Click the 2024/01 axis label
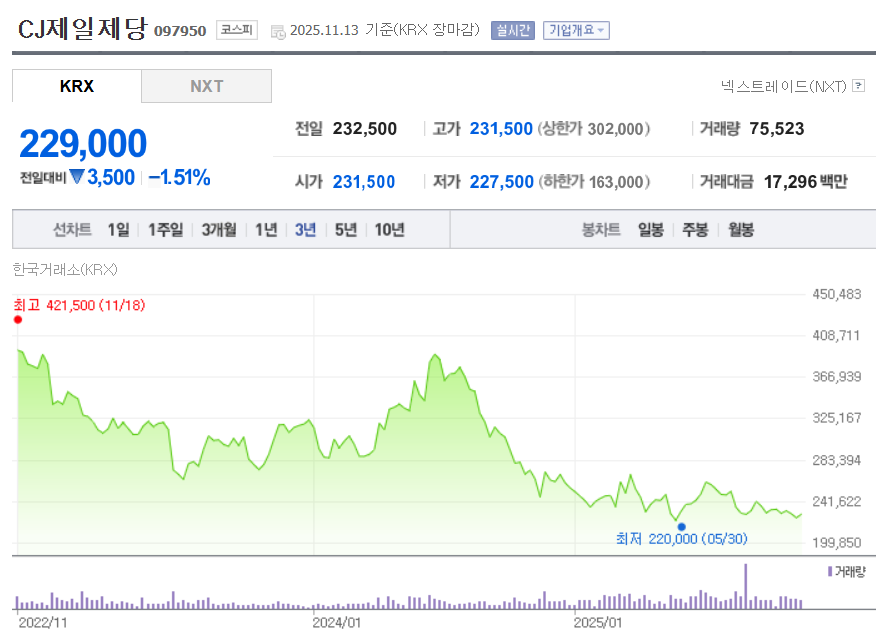The height and width of the screenshot is (639, 876). 337,623
